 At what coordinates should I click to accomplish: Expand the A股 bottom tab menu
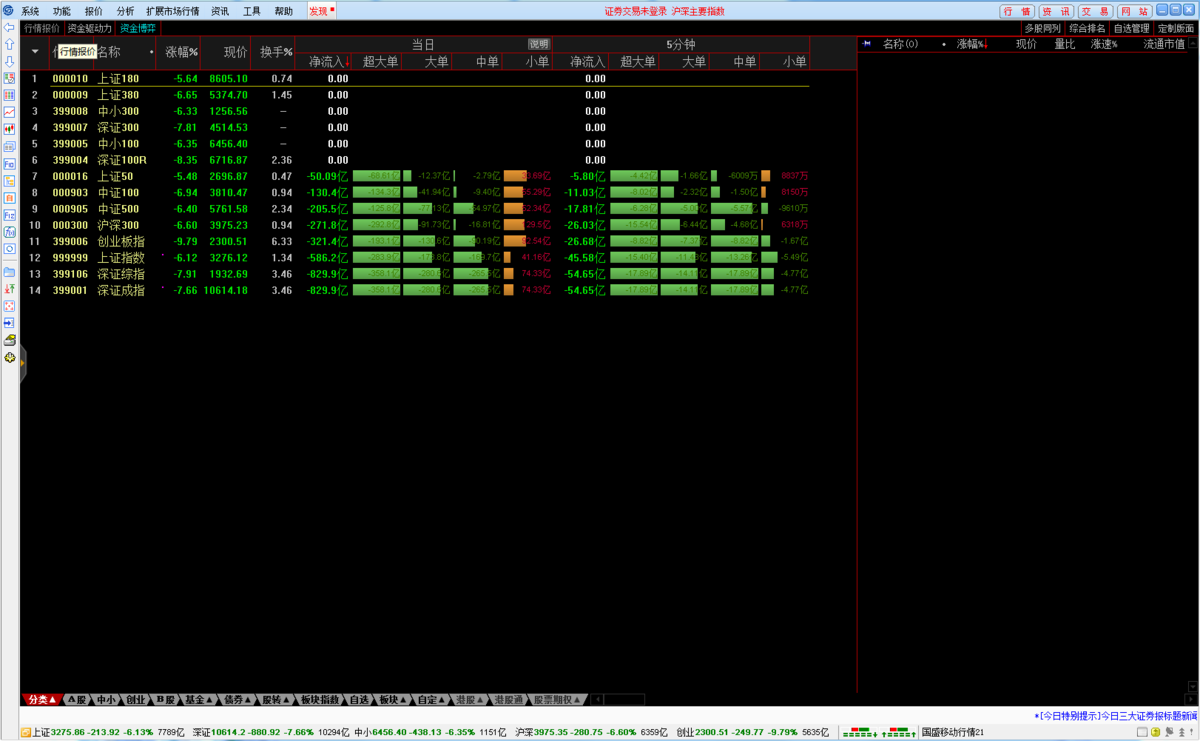pos(77,699)
